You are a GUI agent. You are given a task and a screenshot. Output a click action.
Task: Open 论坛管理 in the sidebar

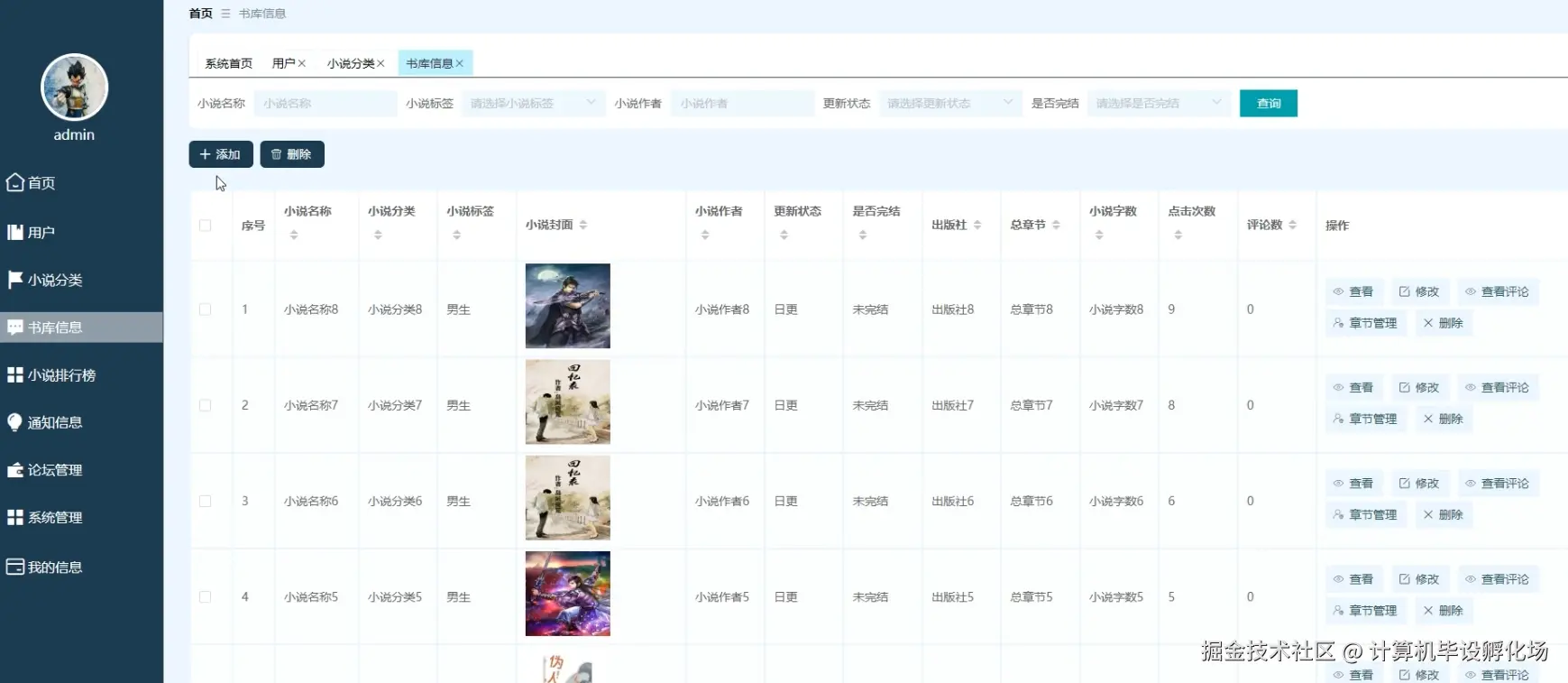[x=44, y=470]
